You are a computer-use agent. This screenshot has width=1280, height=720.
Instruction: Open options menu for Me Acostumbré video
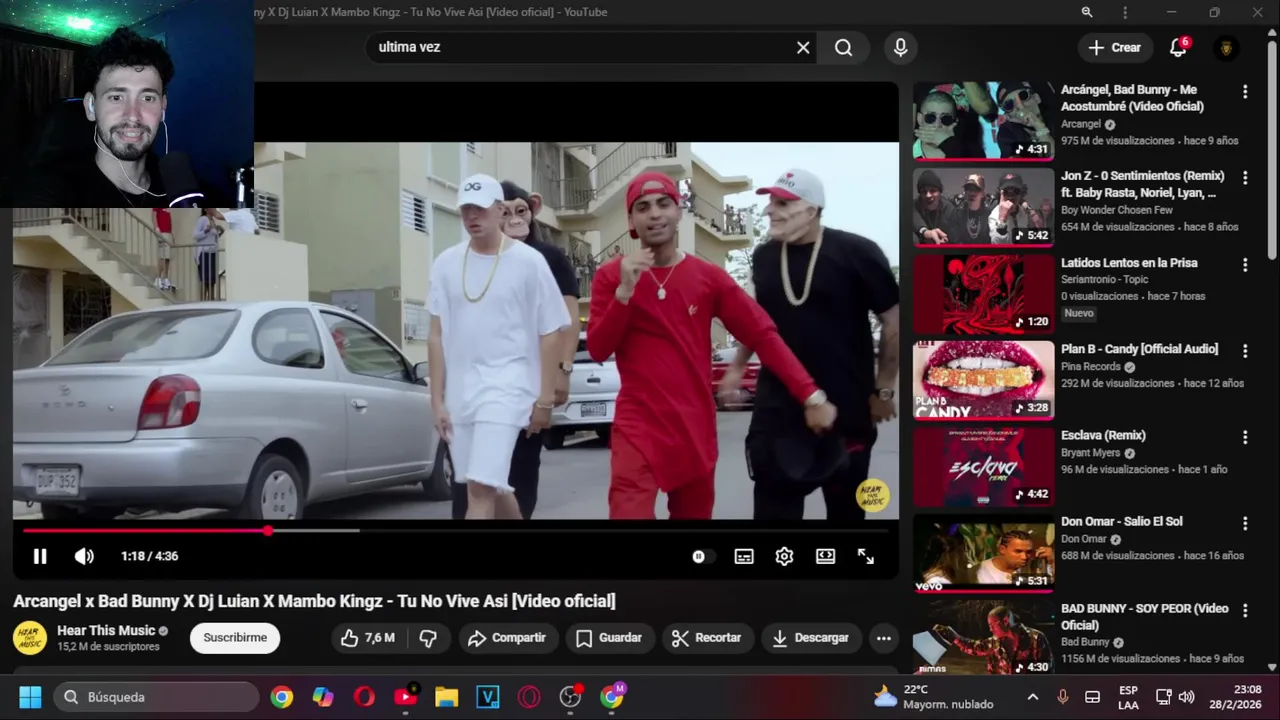pos(1245,92)
